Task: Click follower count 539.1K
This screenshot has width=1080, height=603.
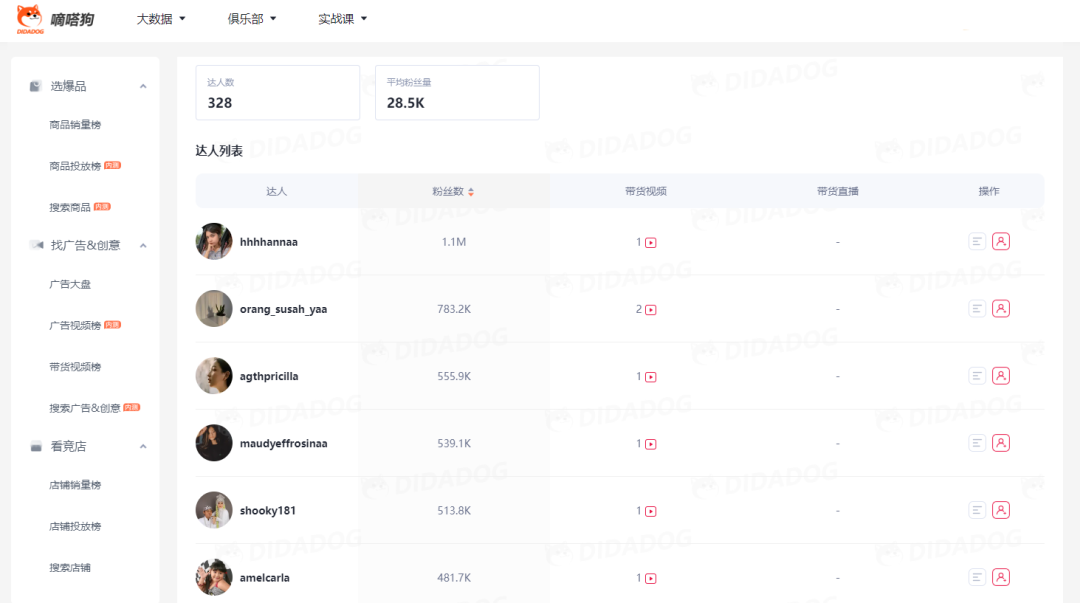Action: tap(454, 443)
